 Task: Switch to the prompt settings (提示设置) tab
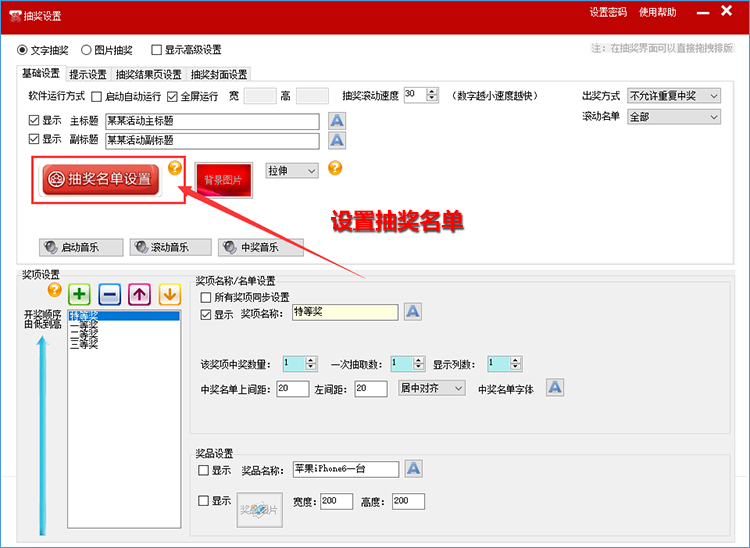pos(88,74)
